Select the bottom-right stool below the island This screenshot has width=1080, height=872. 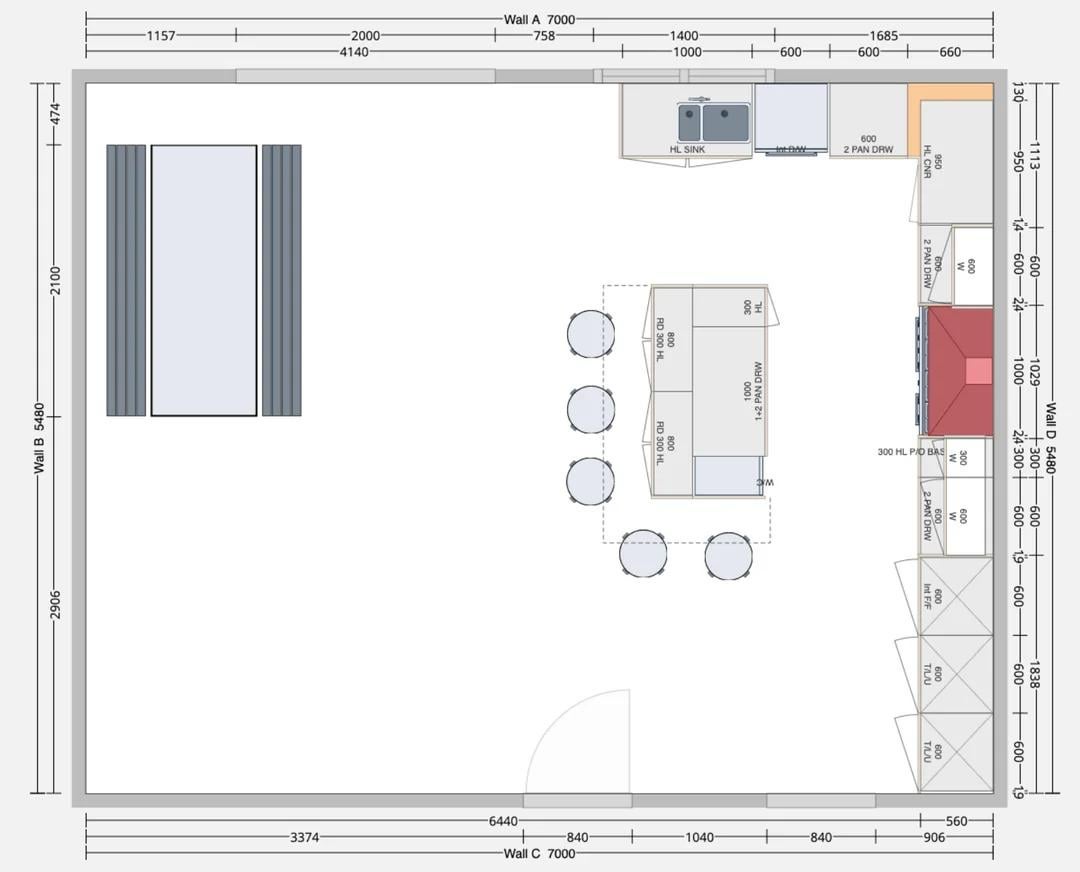tap(728, 557)
